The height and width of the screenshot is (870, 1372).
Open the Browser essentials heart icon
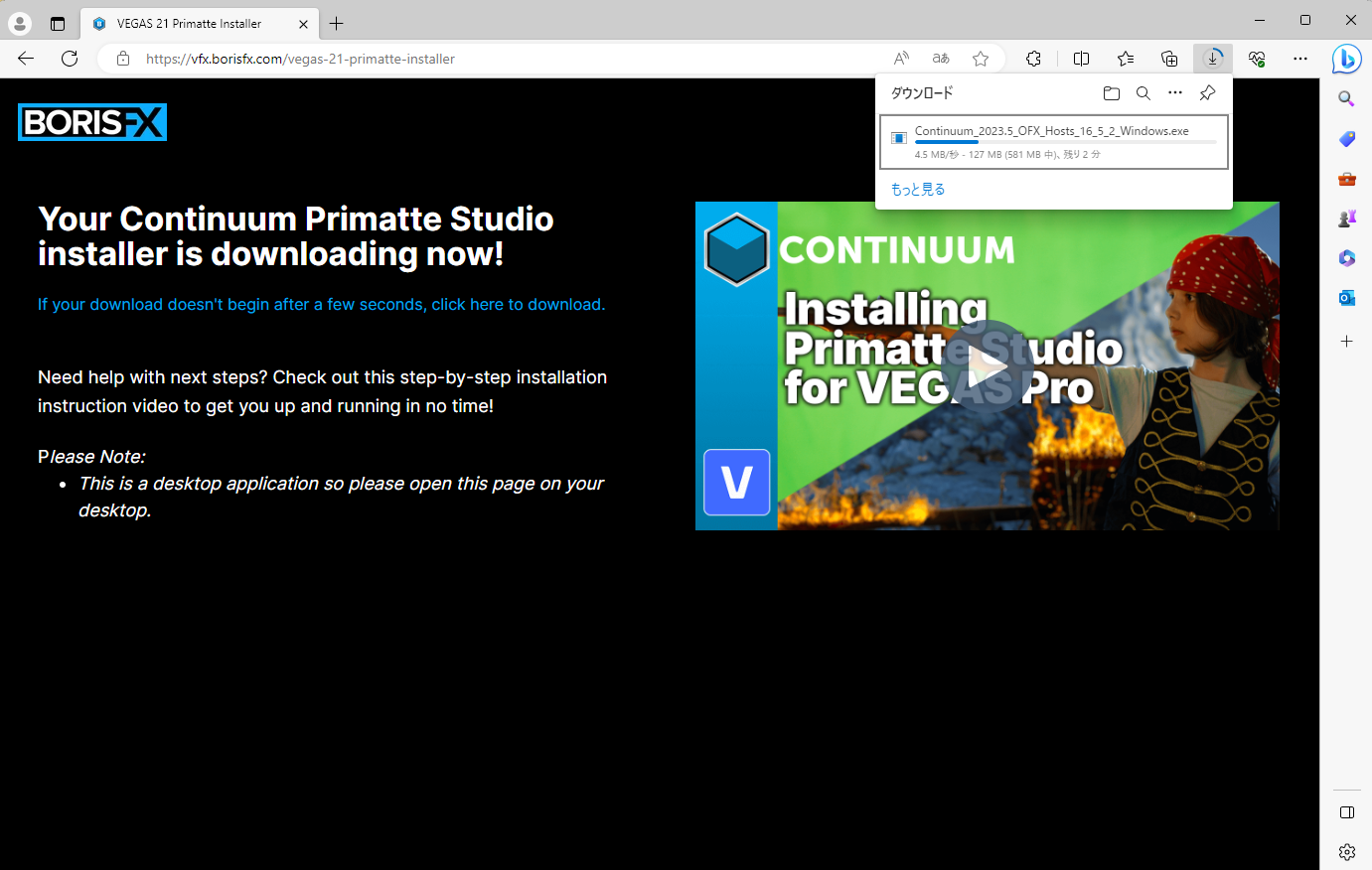pos(1257,59)
